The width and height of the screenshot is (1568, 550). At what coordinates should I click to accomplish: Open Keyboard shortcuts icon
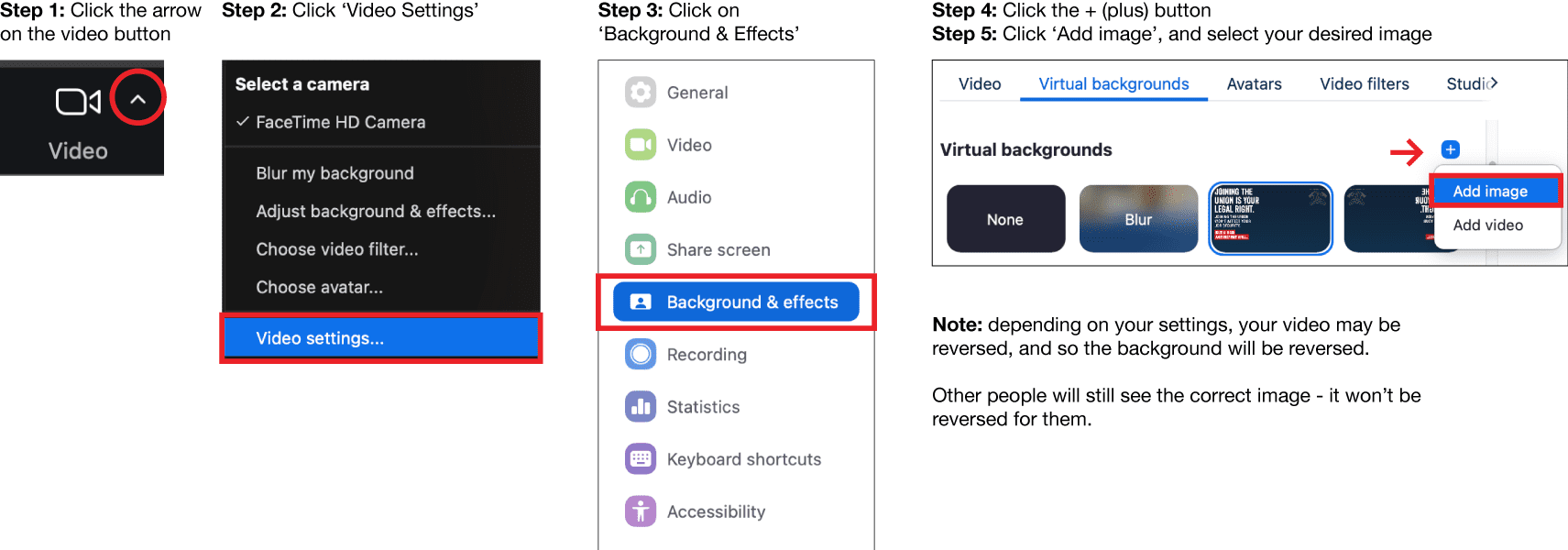(641, 458)
